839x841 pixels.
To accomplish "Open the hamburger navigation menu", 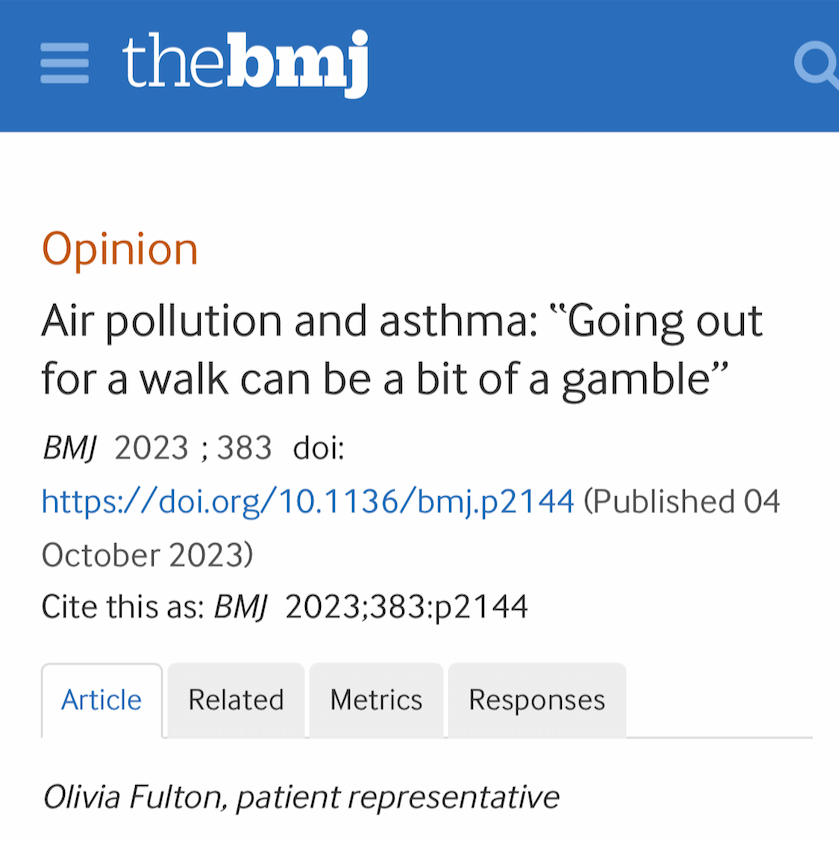I will (65, 65).
